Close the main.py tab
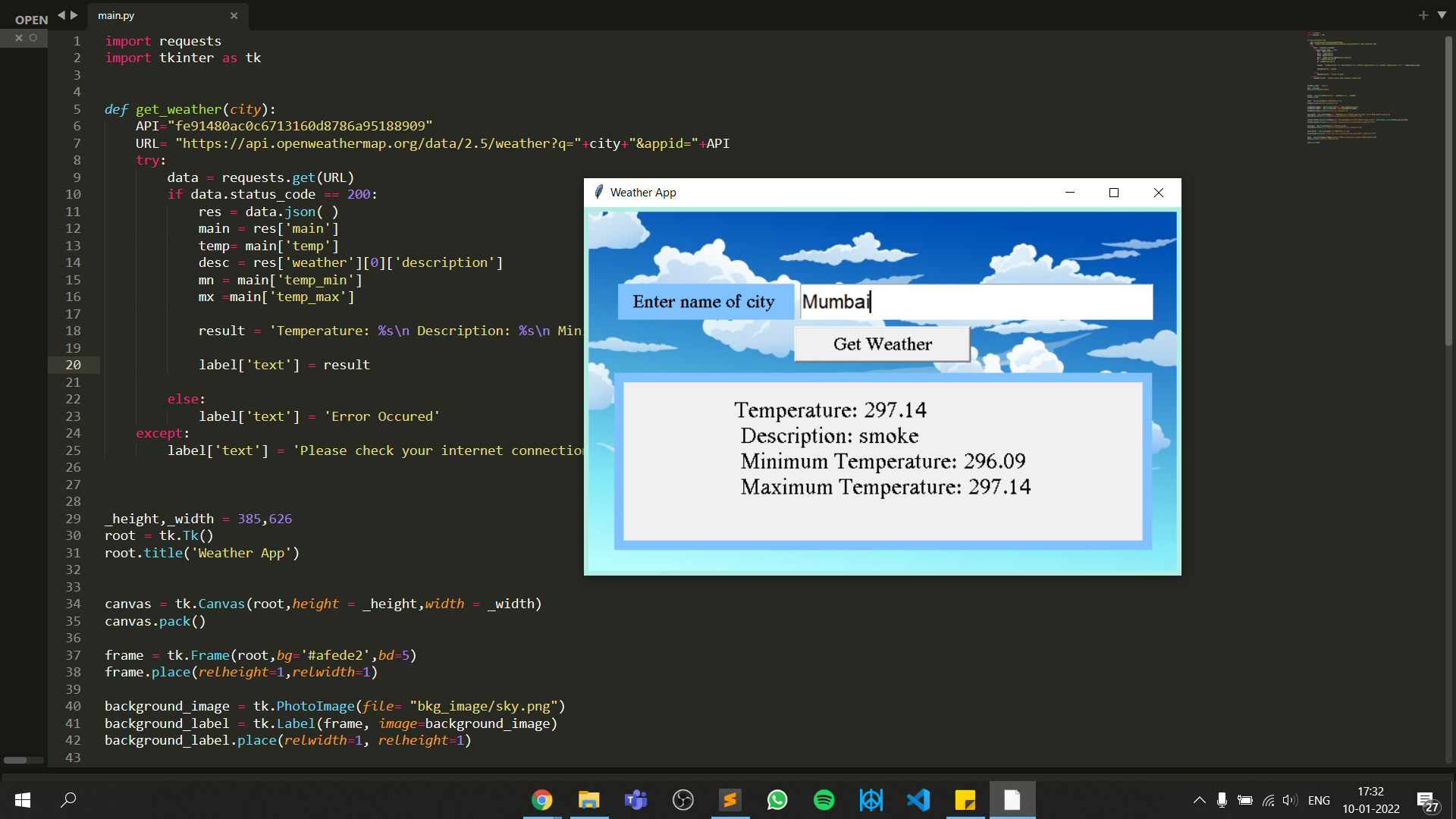 pyautogui.click(x=234, y=15)
